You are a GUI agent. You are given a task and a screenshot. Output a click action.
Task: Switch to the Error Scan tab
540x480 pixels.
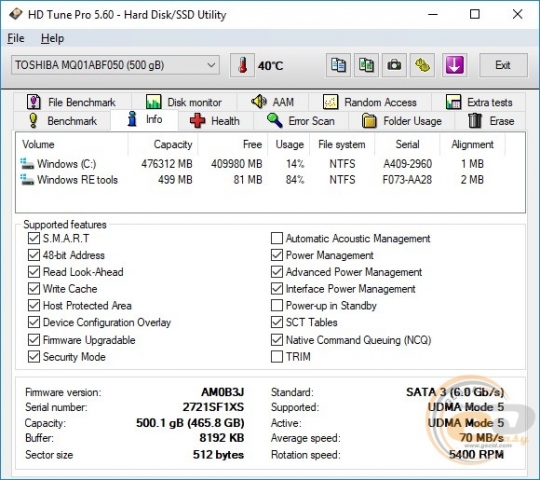[301, 121]
